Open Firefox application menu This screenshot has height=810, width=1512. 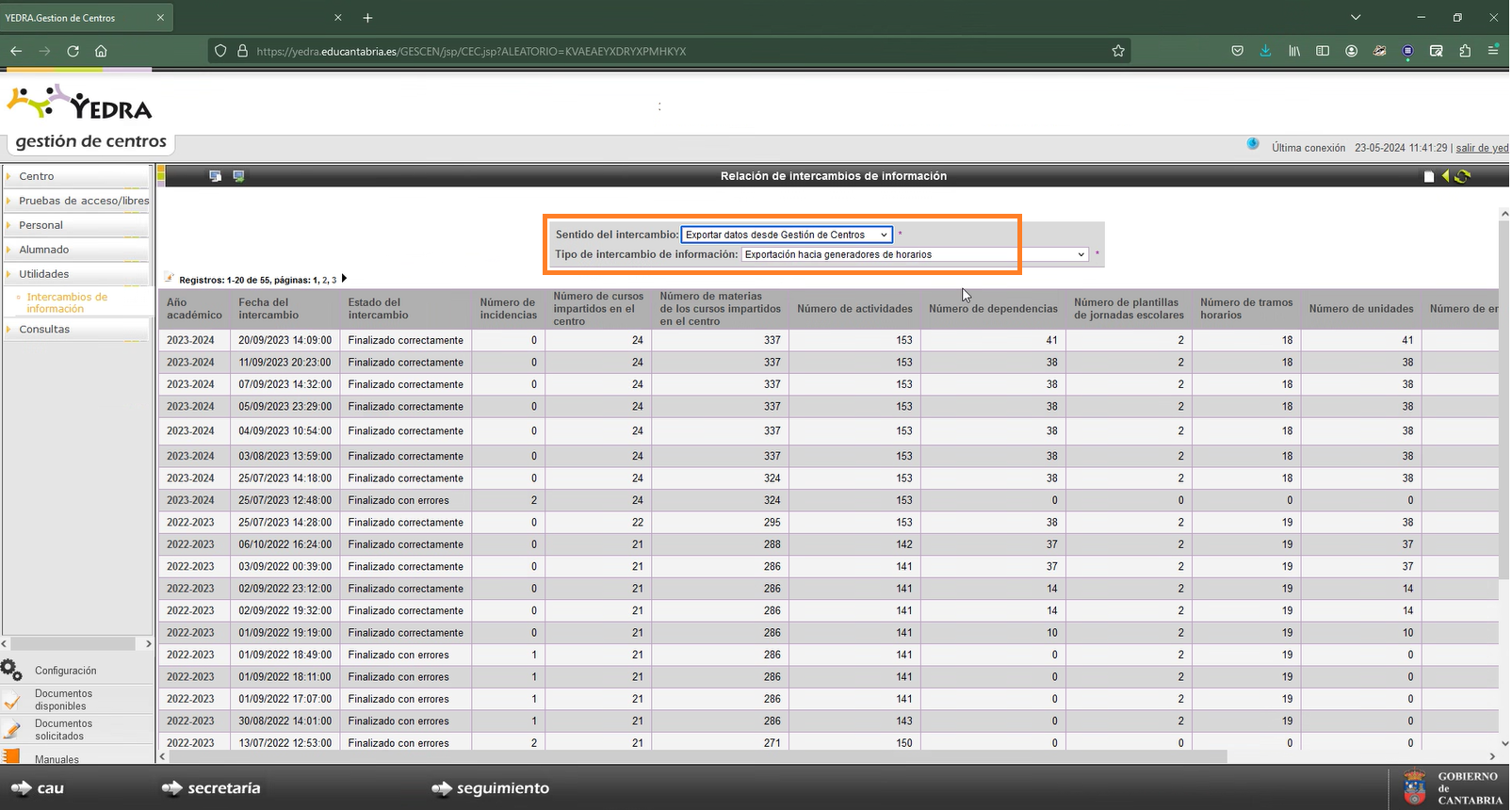tap(1493, 51)
